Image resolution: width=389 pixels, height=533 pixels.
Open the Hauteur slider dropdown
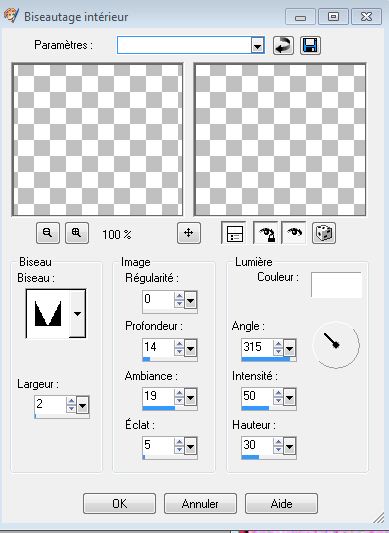289,446
